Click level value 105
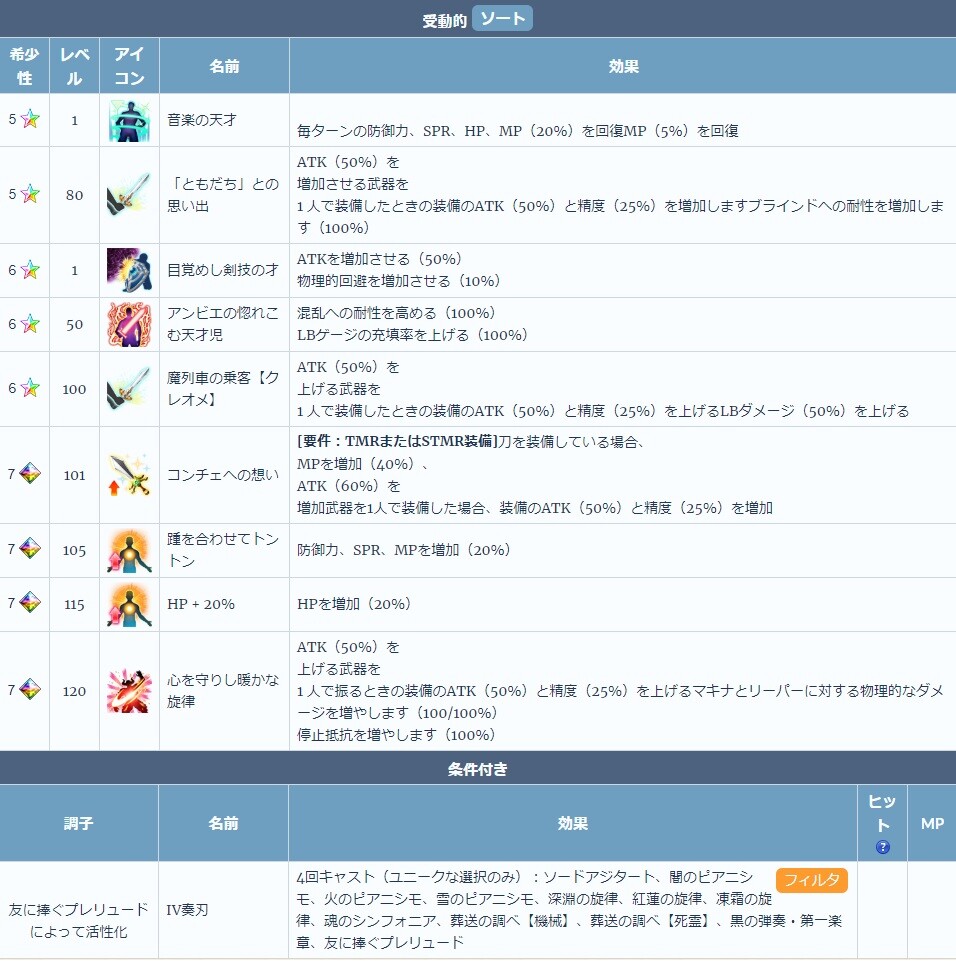Screen dimensions: 956x961 74,550
